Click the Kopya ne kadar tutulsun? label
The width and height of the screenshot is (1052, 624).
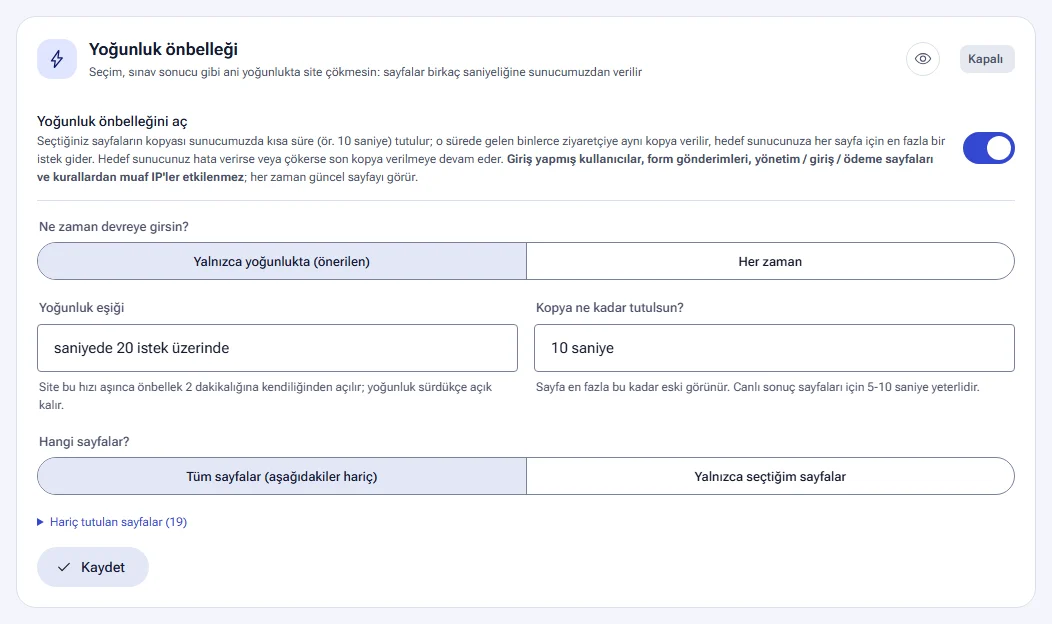[x=609, y=308]
